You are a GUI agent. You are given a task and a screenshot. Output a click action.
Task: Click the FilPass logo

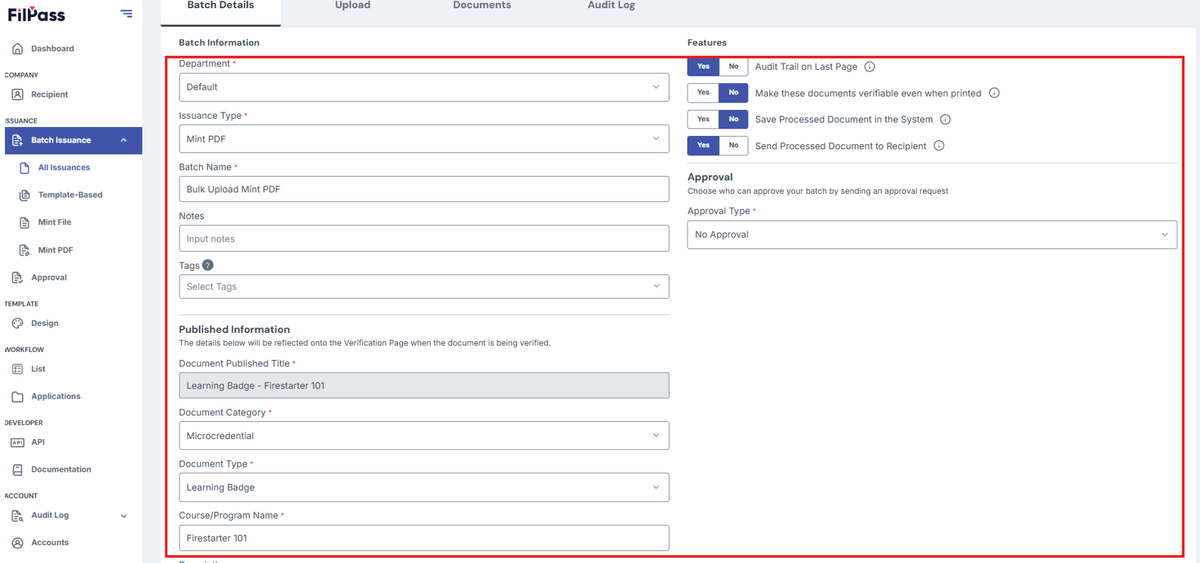(37, 14)
